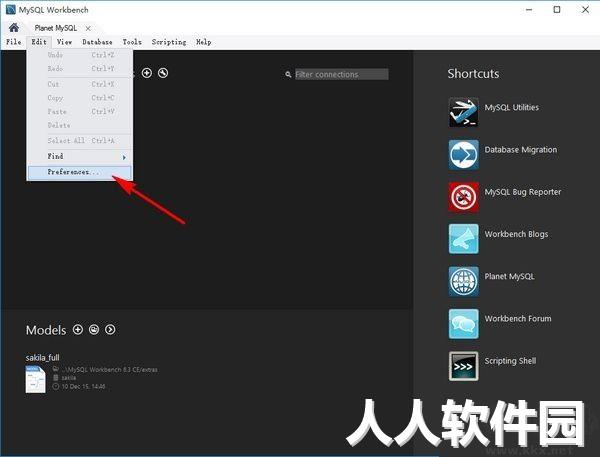The width and height of the screenshot is (600, 457).
Task: Select Paste in the Edit menu
Action: coord(80,111)
